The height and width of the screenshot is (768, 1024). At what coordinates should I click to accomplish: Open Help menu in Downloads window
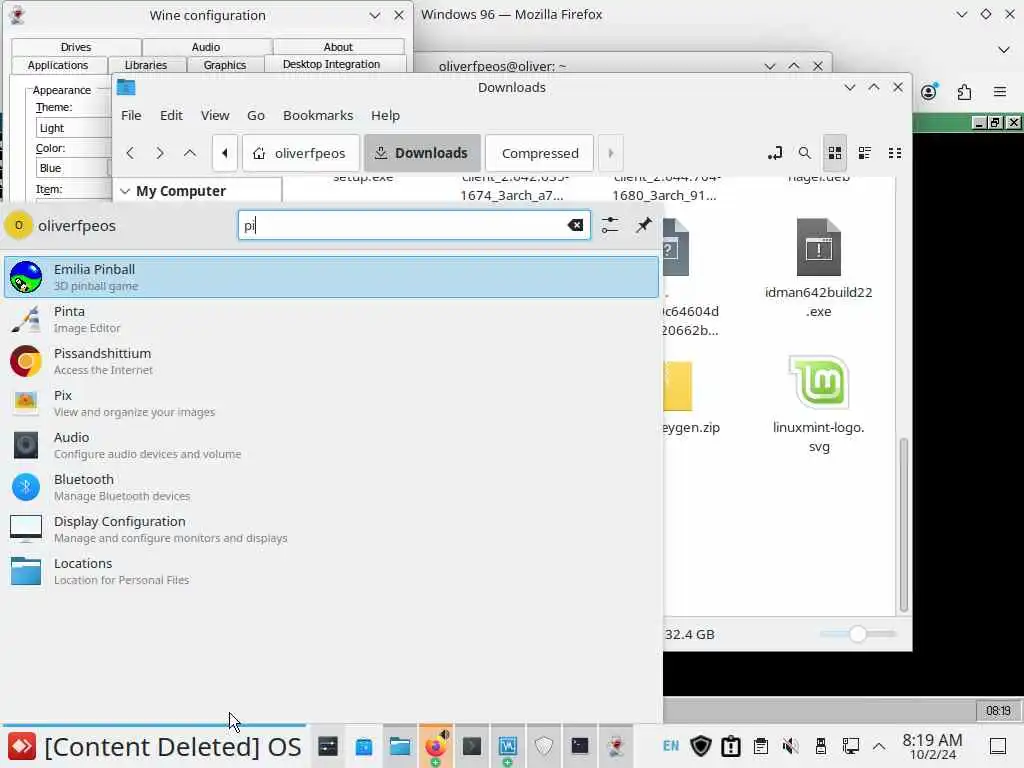point(385,115)
